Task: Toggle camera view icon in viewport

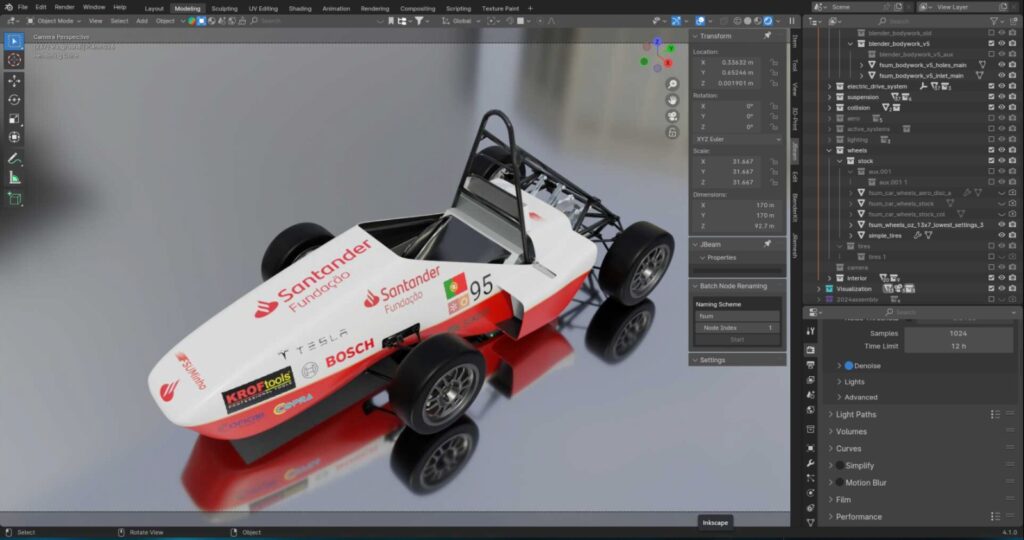Action: 672,116
